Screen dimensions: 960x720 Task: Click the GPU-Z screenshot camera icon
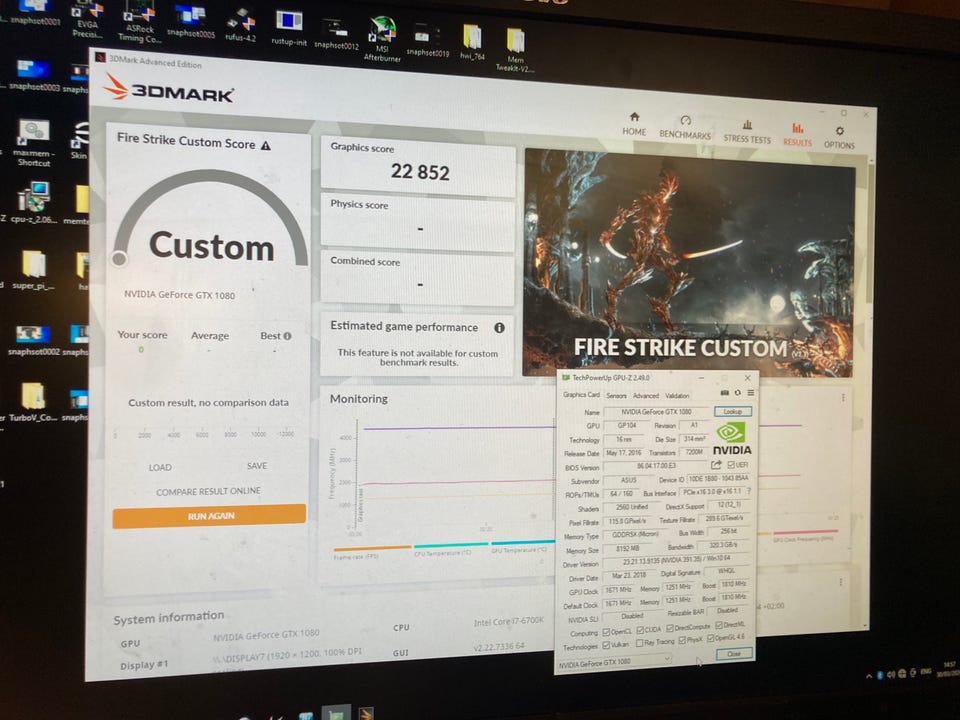725,393
